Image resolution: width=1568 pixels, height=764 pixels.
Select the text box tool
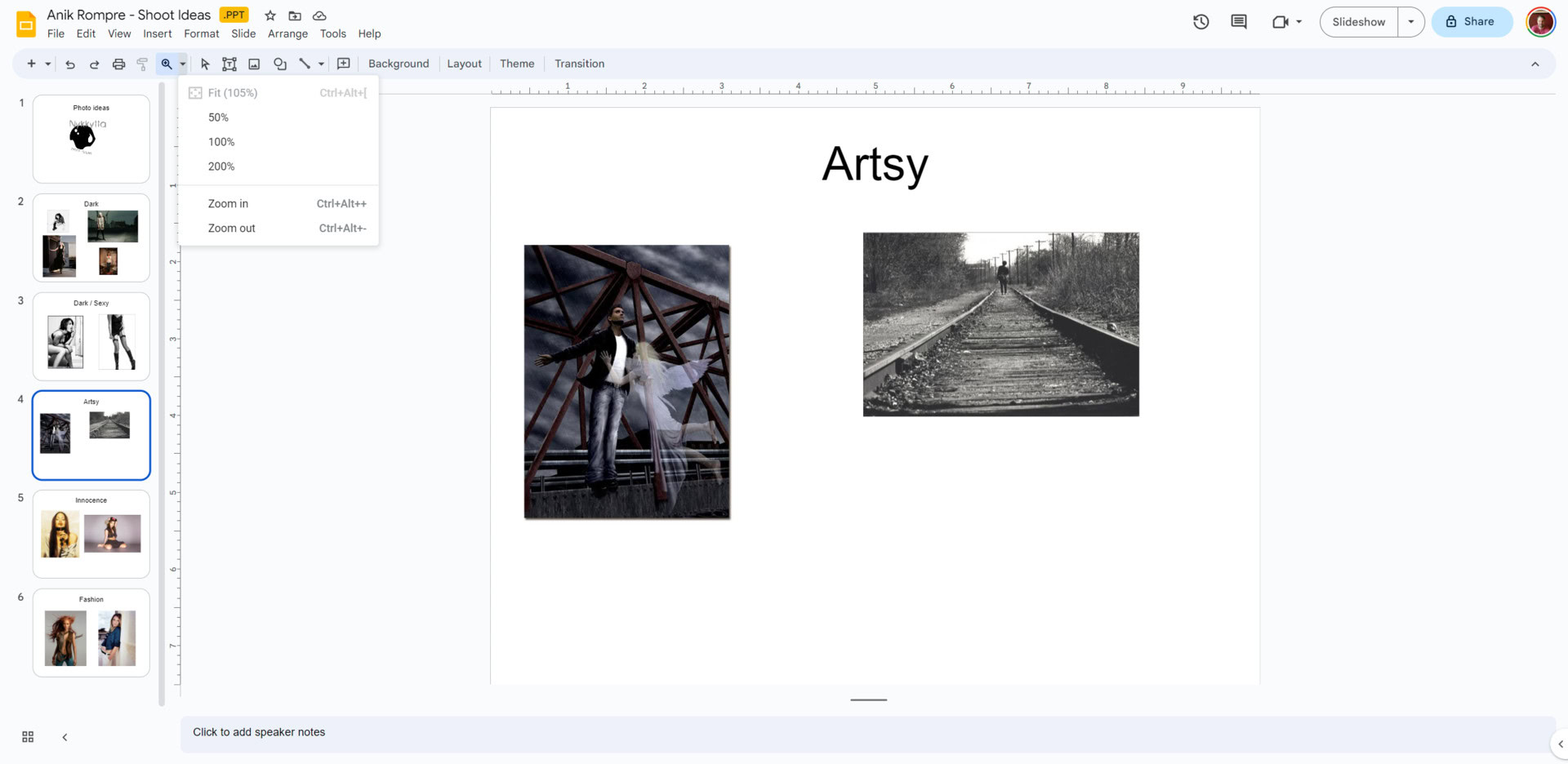(229, 64)
